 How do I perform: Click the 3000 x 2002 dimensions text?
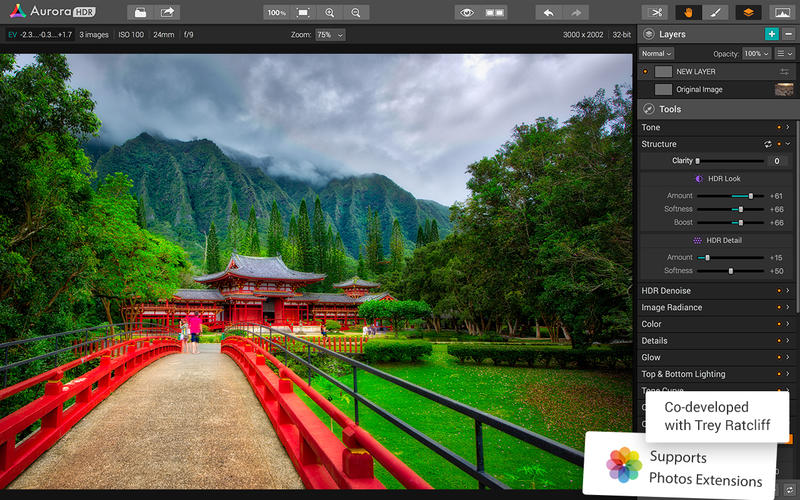coord(583,35)
